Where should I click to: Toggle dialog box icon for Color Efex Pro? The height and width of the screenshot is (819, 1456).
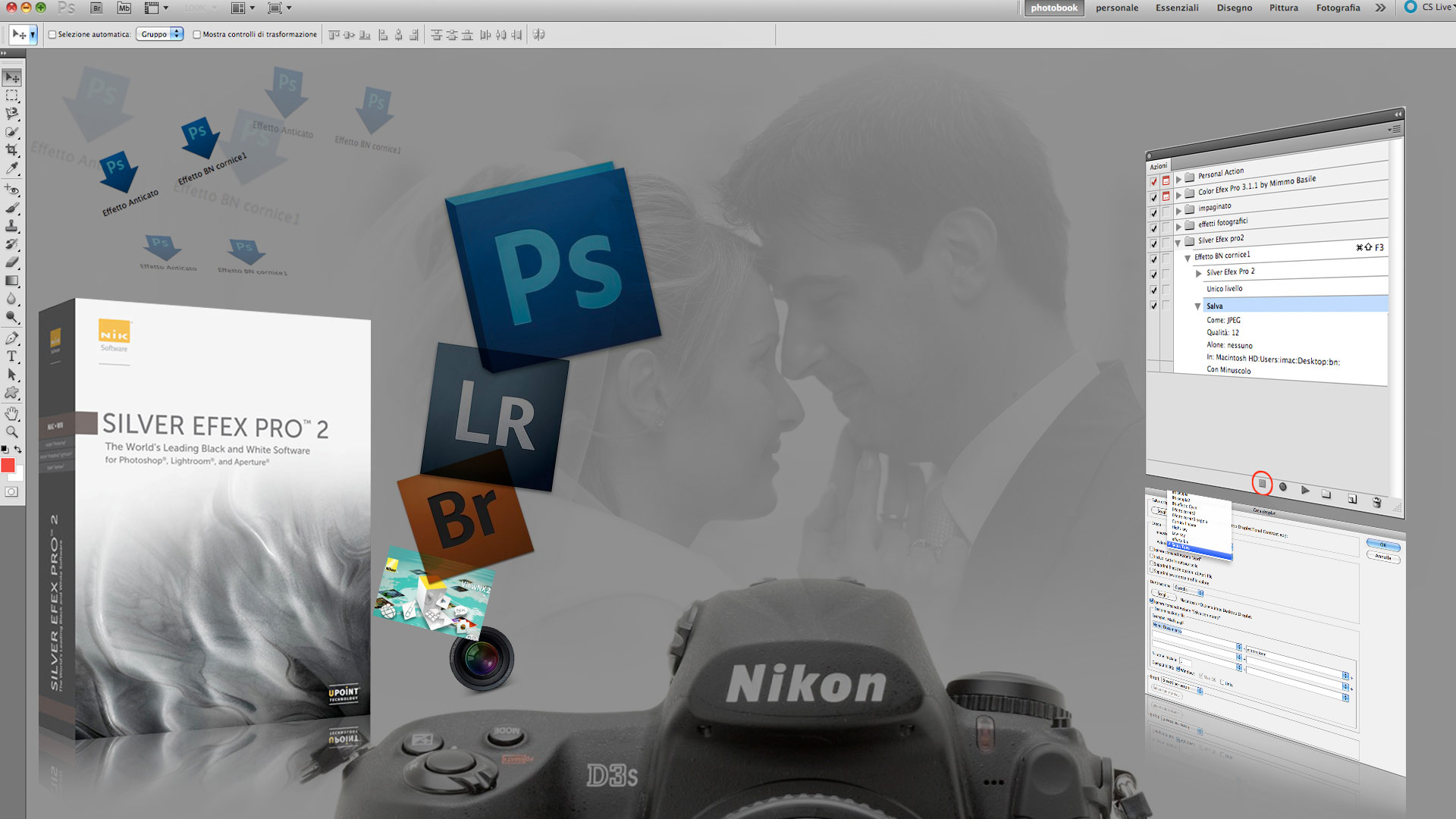1166,196
